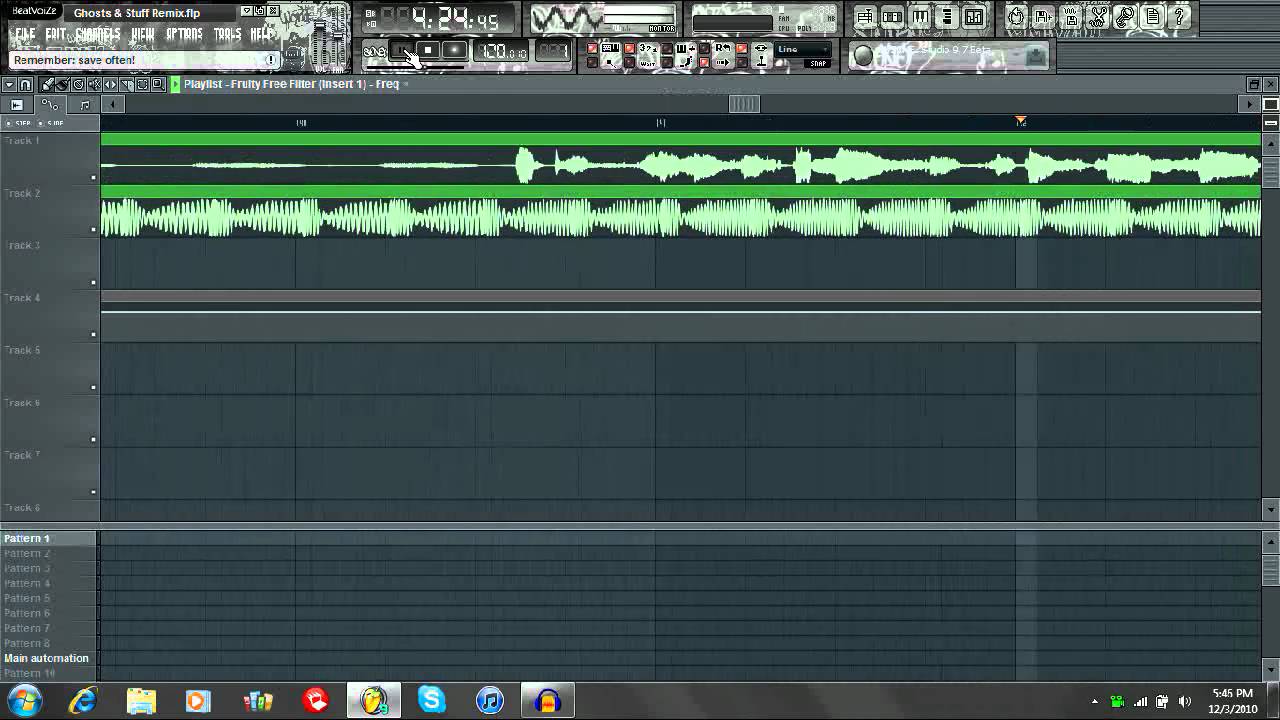The width and height of the screenshot is (1280, 720).
Task: Open pattern number selector
Action: click(553, 51)
